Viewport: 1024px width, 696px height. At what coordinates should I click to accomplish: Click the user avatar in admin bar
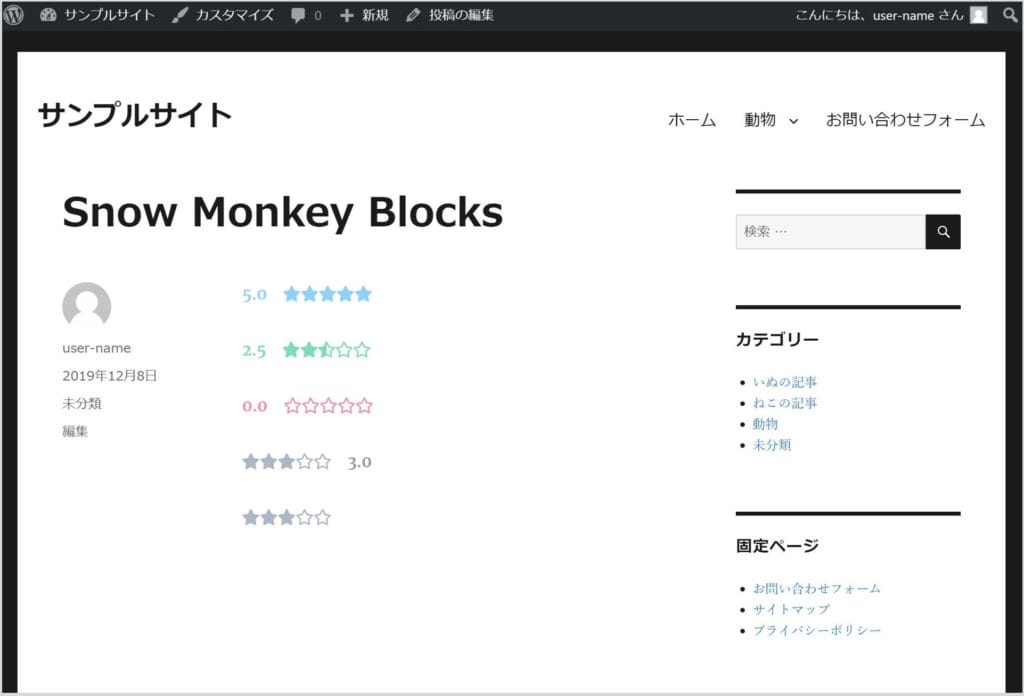coord(978,15)
